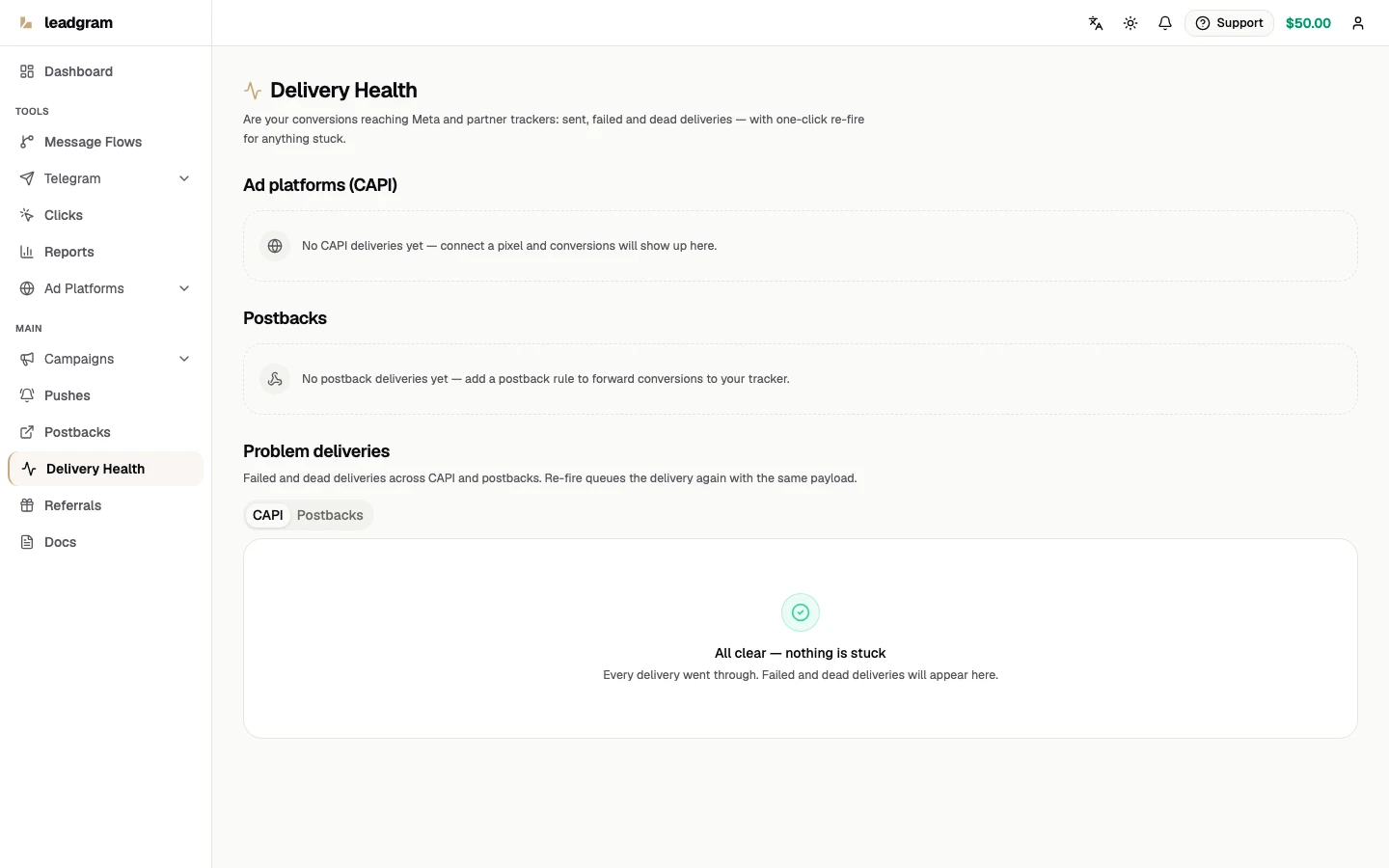The image size is (1389, 868).
Task: Go to Pushes in the sidebar
Action: (106, 395)
